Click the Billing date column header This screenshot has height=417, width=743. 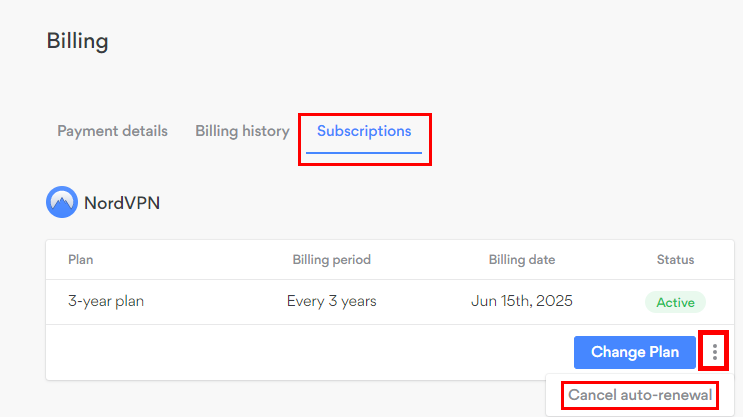(x=522, y=260)
